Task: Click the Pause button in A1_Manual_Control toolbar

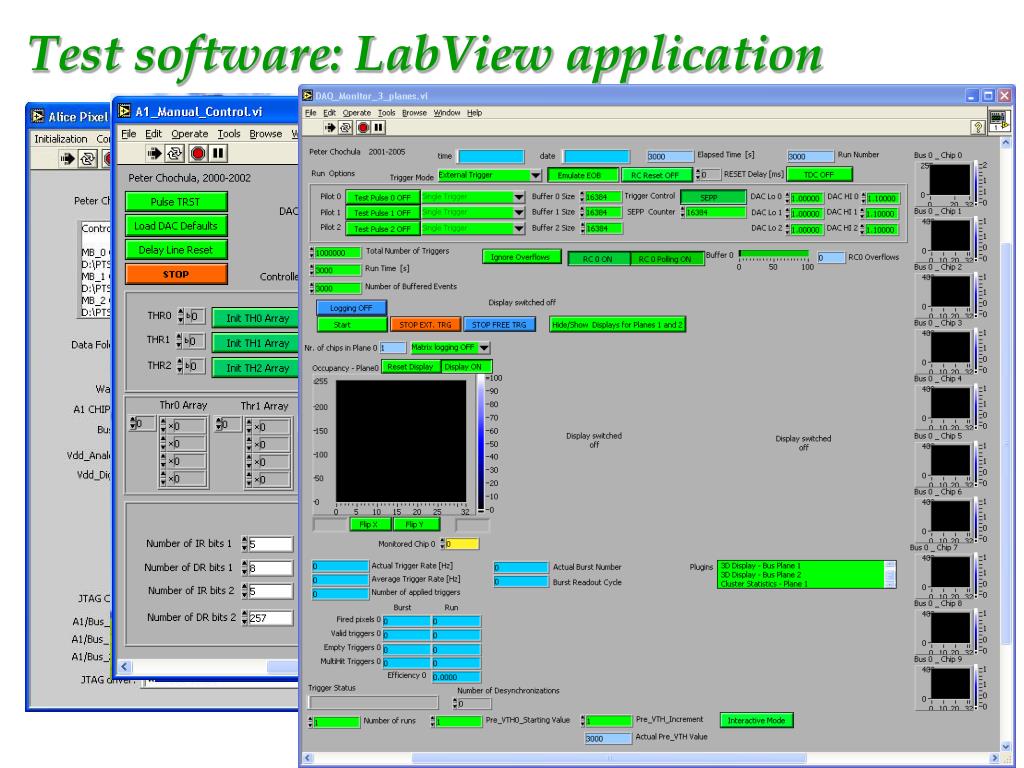Action: [218, 153]
